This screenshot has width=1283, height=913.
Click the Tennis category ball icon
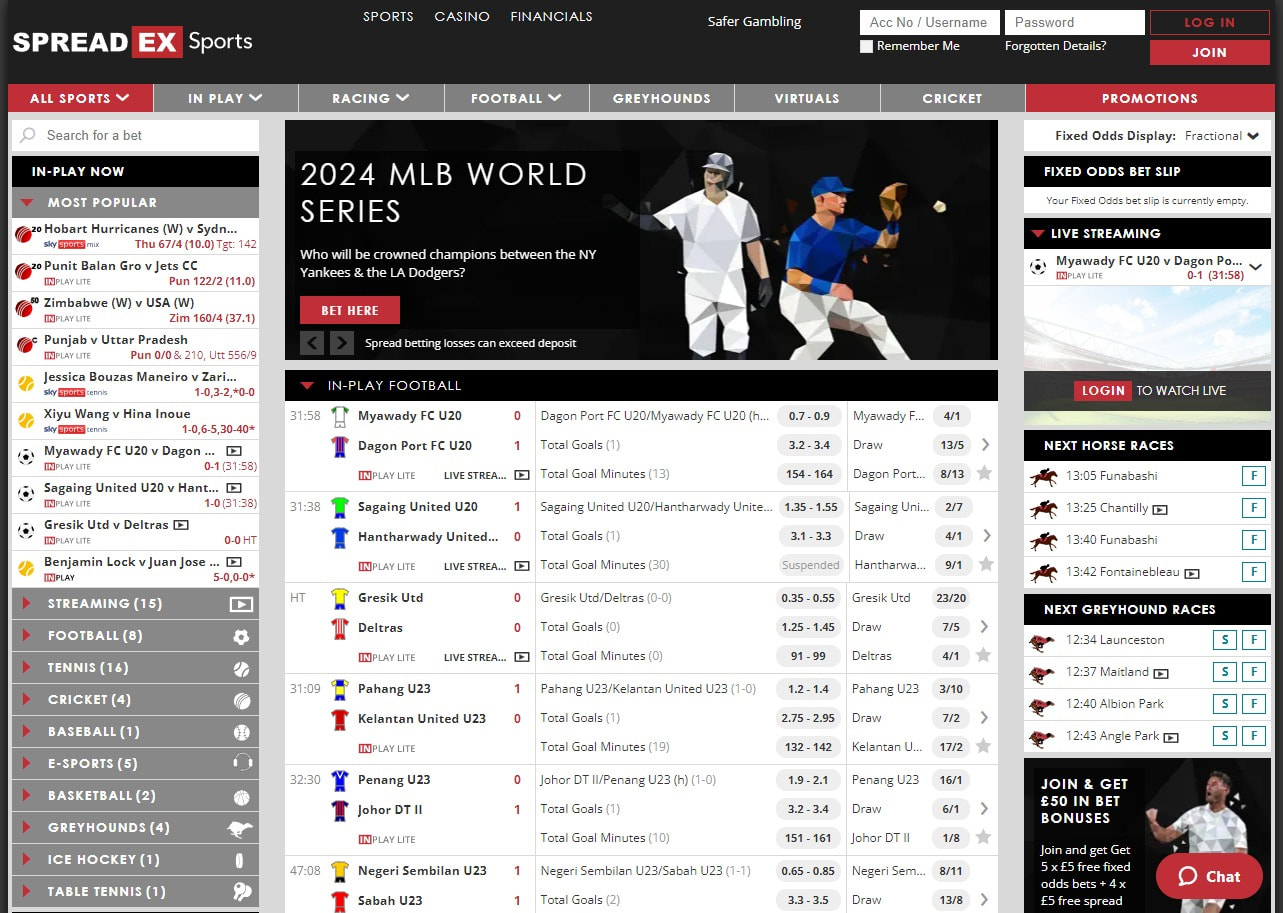coord(241,668)
